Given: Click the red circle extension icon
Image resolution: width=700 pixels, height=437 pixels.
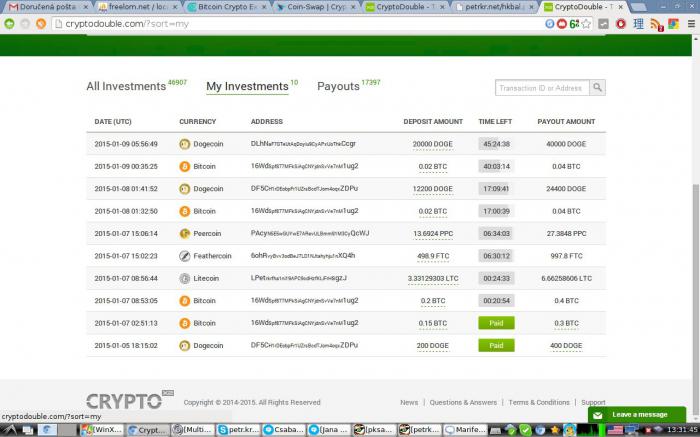Looking at the screenshot, I should [621, 24].
